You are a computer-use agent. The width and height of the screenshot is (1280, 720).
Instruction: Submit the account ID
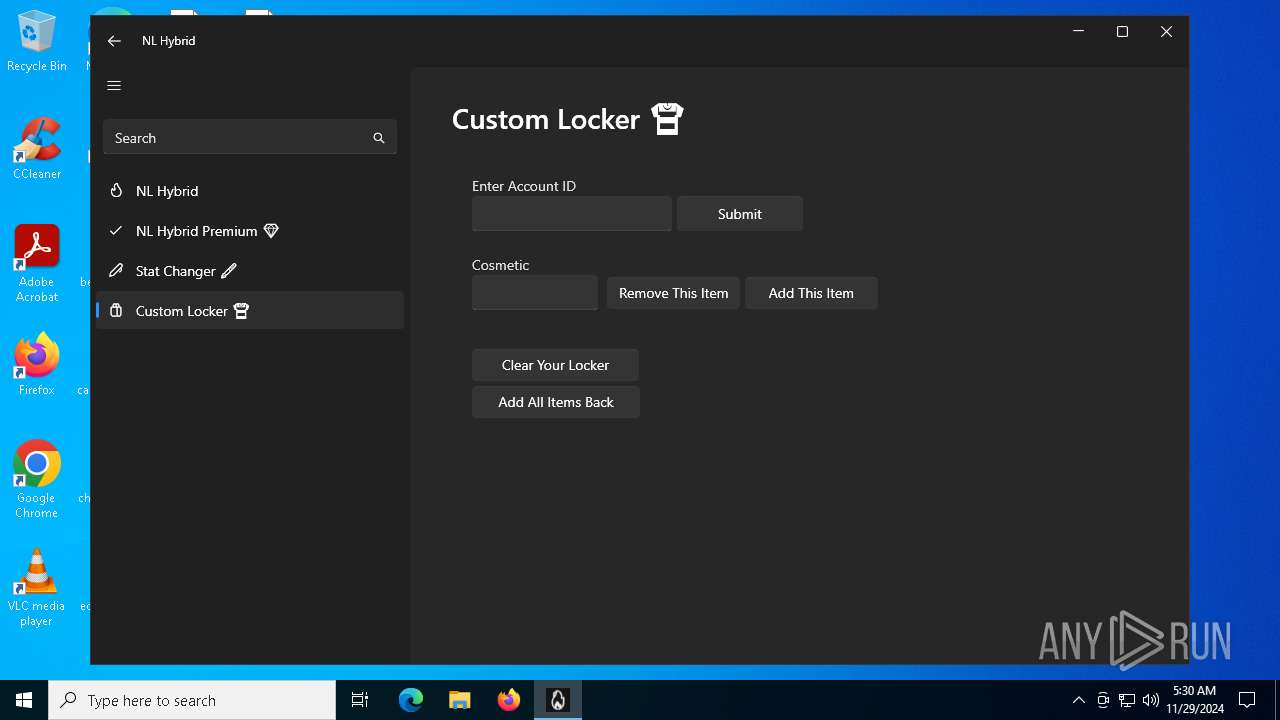point(740,214)
